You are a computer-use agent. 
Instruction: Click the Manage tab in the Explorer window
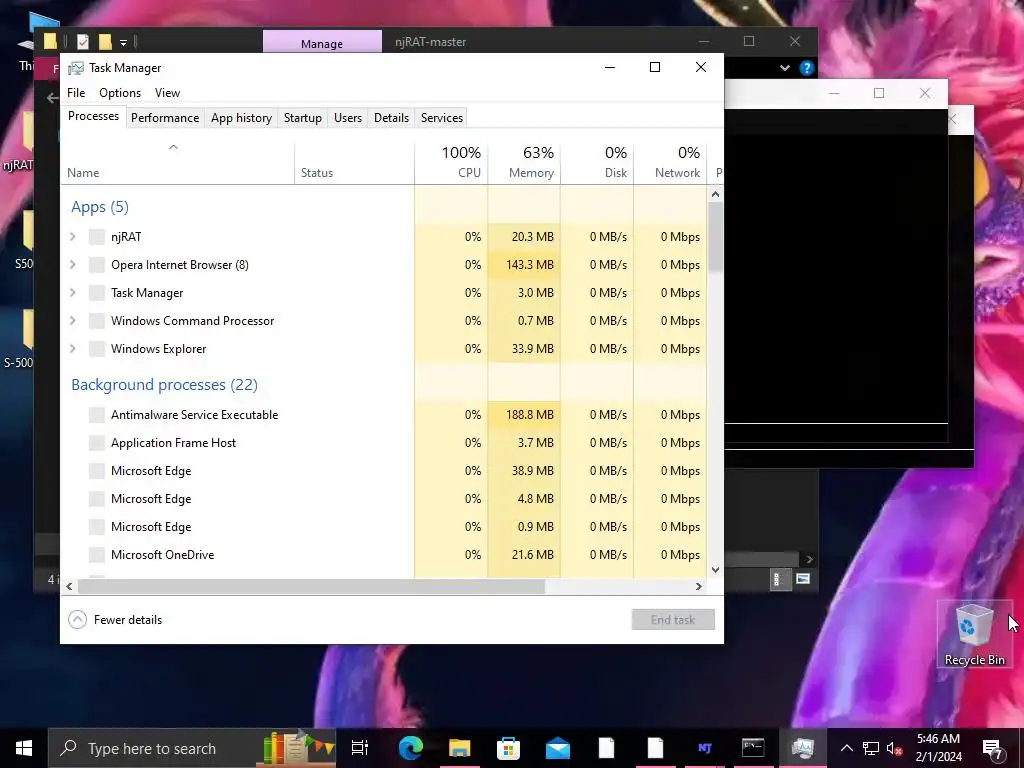coord(322,42)
